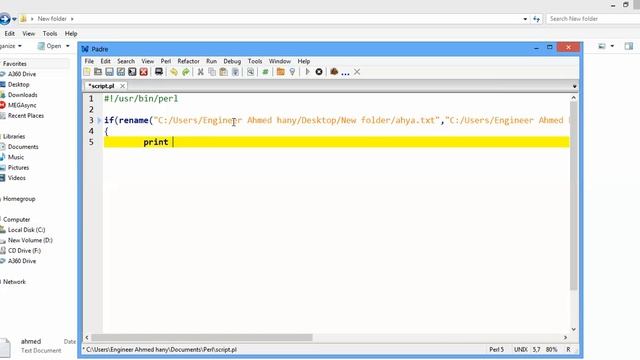
Task: Open the Edit menu in Padre
Action: coord(105,61)
